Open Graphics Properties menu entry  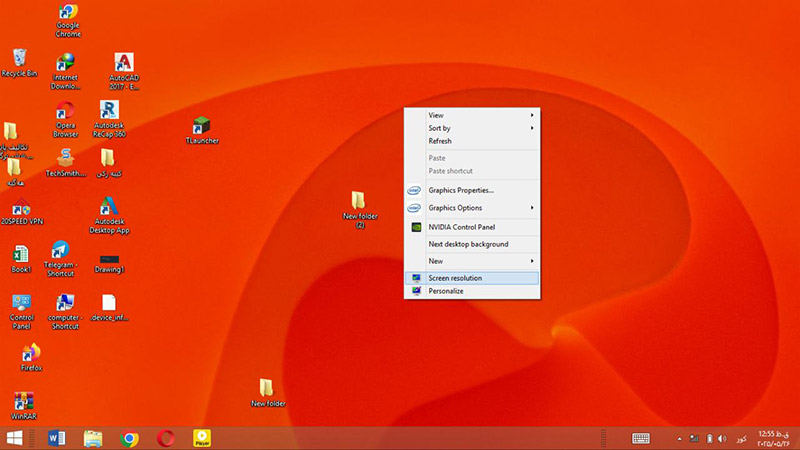point(472,190)
